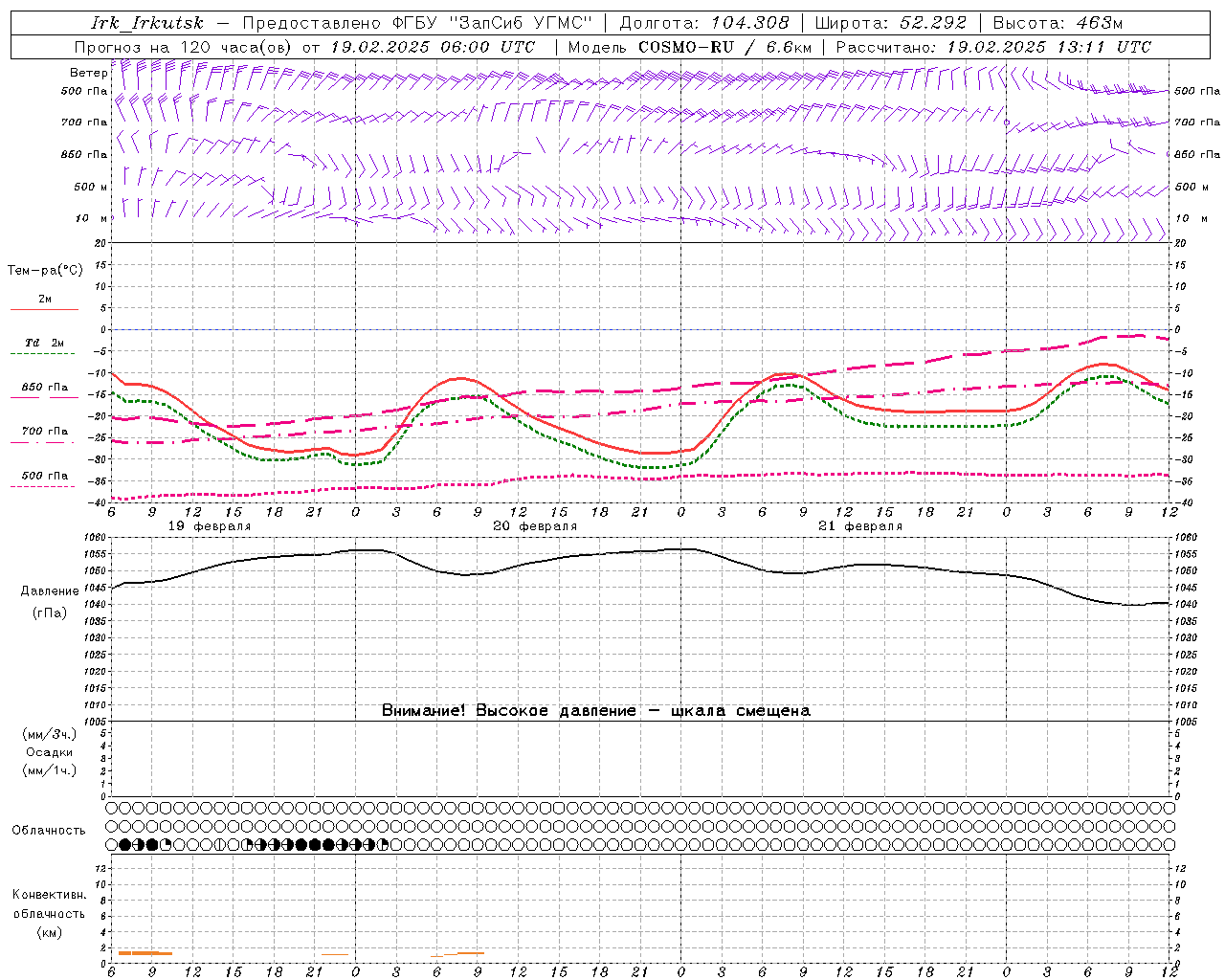Click the Рассчитано: 19.02.2025 13:11 UTC timestamp

pos(993,47)
